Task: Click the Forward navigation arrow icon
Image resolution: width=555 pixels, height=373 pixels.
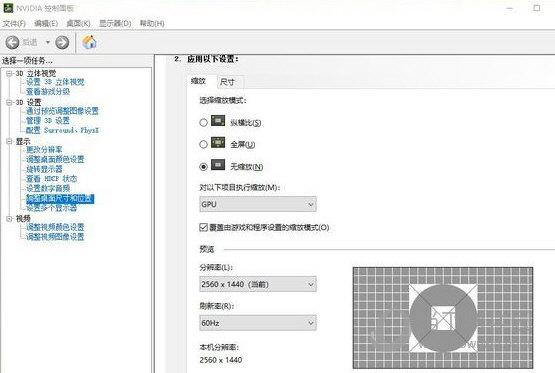Action: [62, 42]
